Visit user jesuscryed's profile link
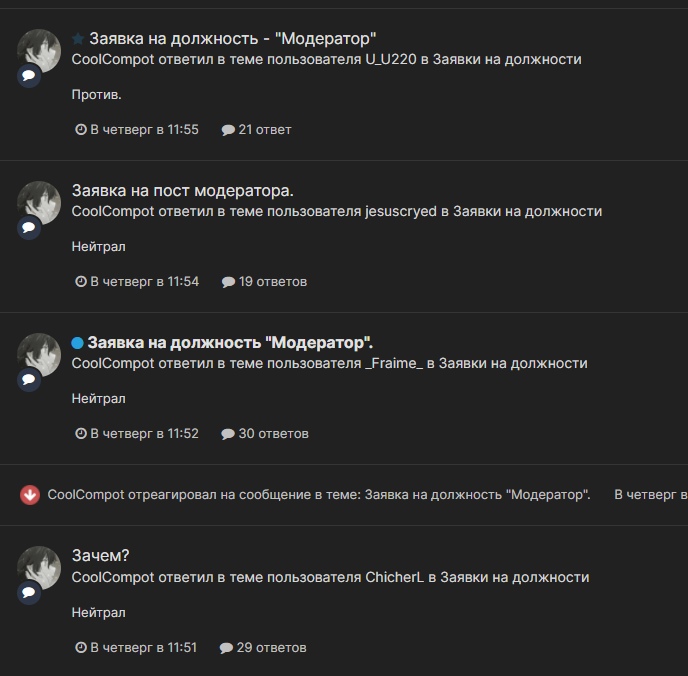This screenshot has height=676, width=688. 401,211
